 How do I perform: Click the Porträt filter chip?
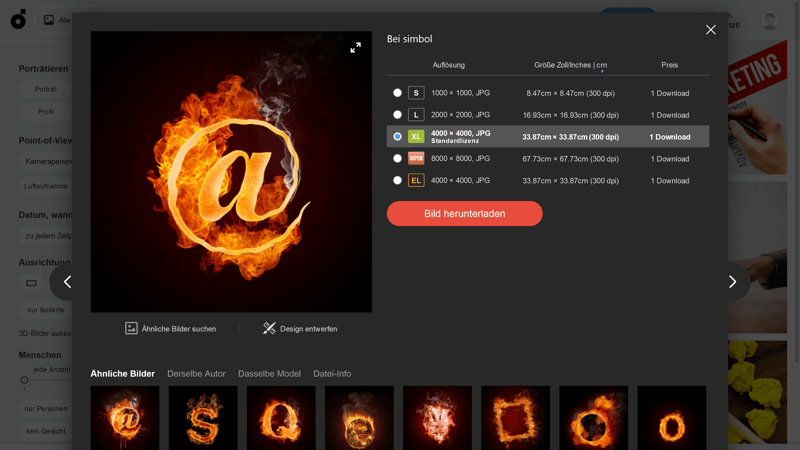pyautogui.click(x=45, y=89)
